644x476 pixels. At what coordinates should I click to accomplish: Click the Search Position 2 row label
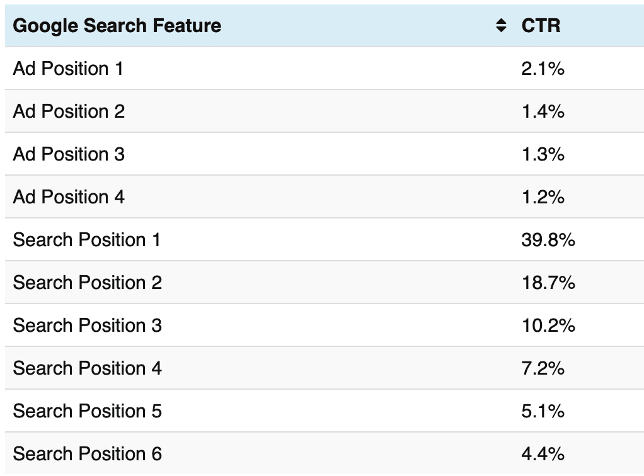[86, 283]
